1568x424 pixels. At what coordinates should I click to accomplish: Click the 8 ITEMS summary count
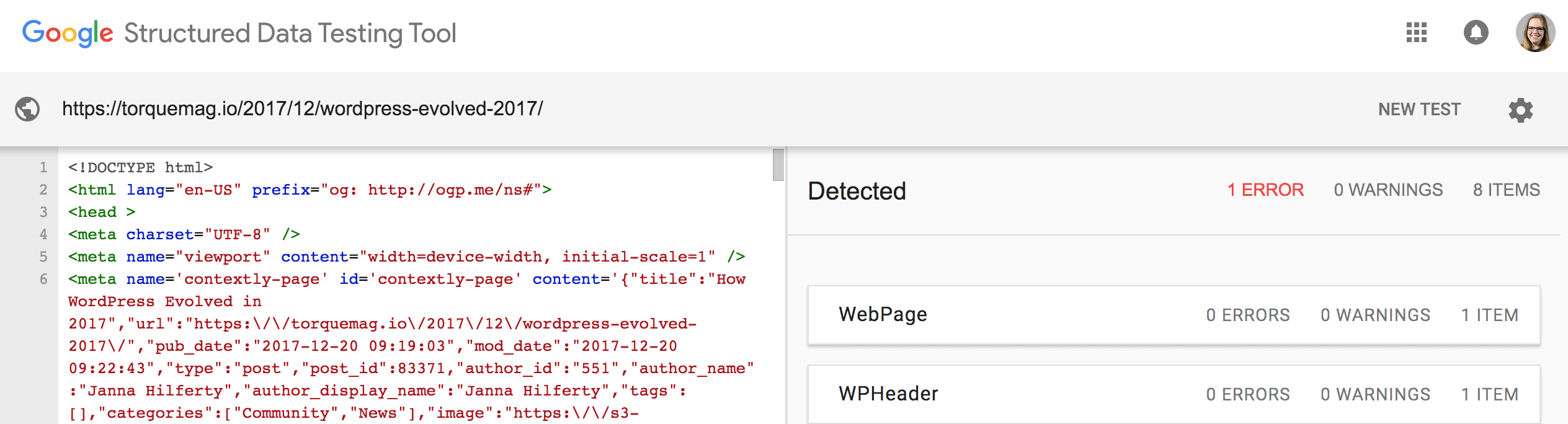1506,190
